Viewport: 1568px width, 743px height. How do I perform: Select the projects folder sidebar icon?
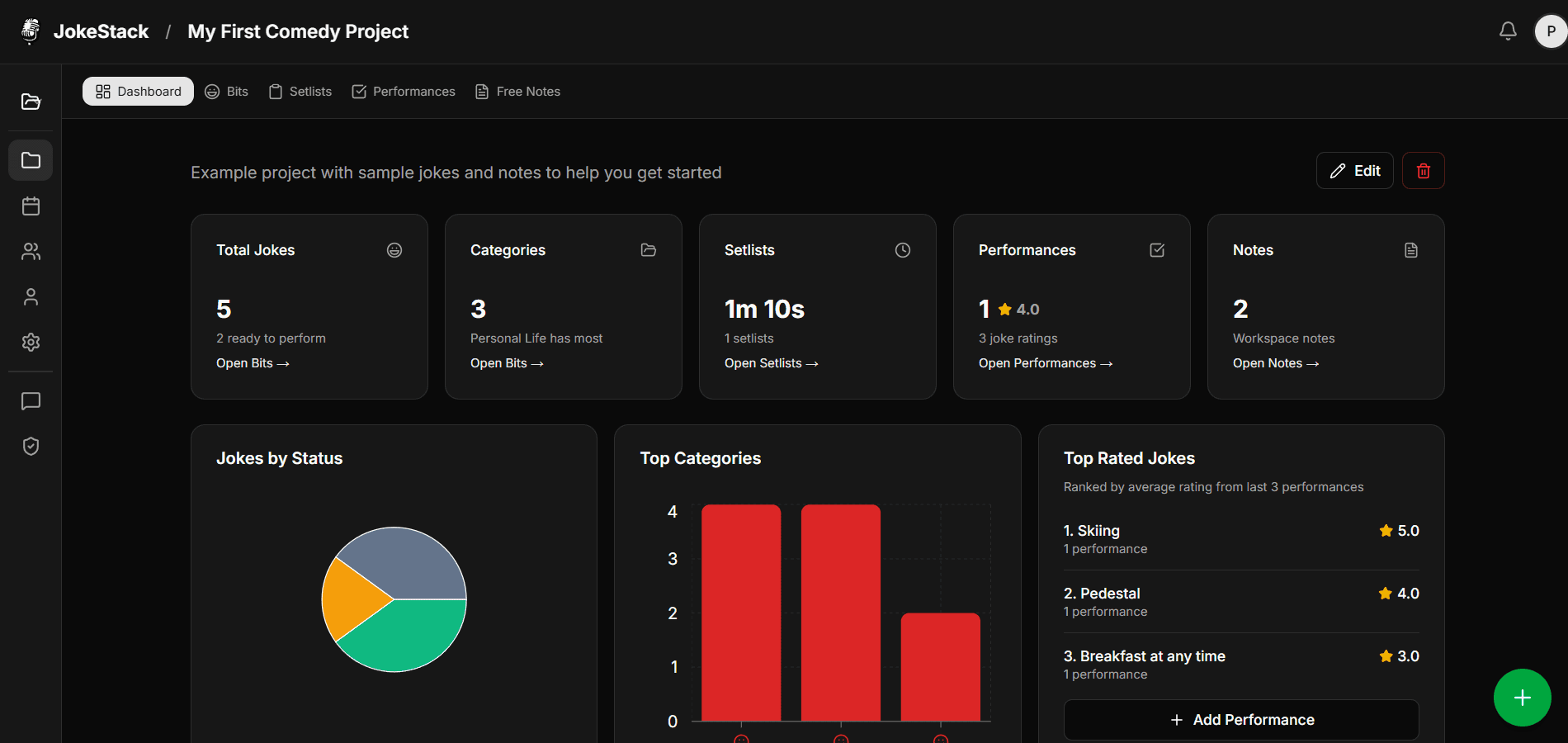point(31,160)
